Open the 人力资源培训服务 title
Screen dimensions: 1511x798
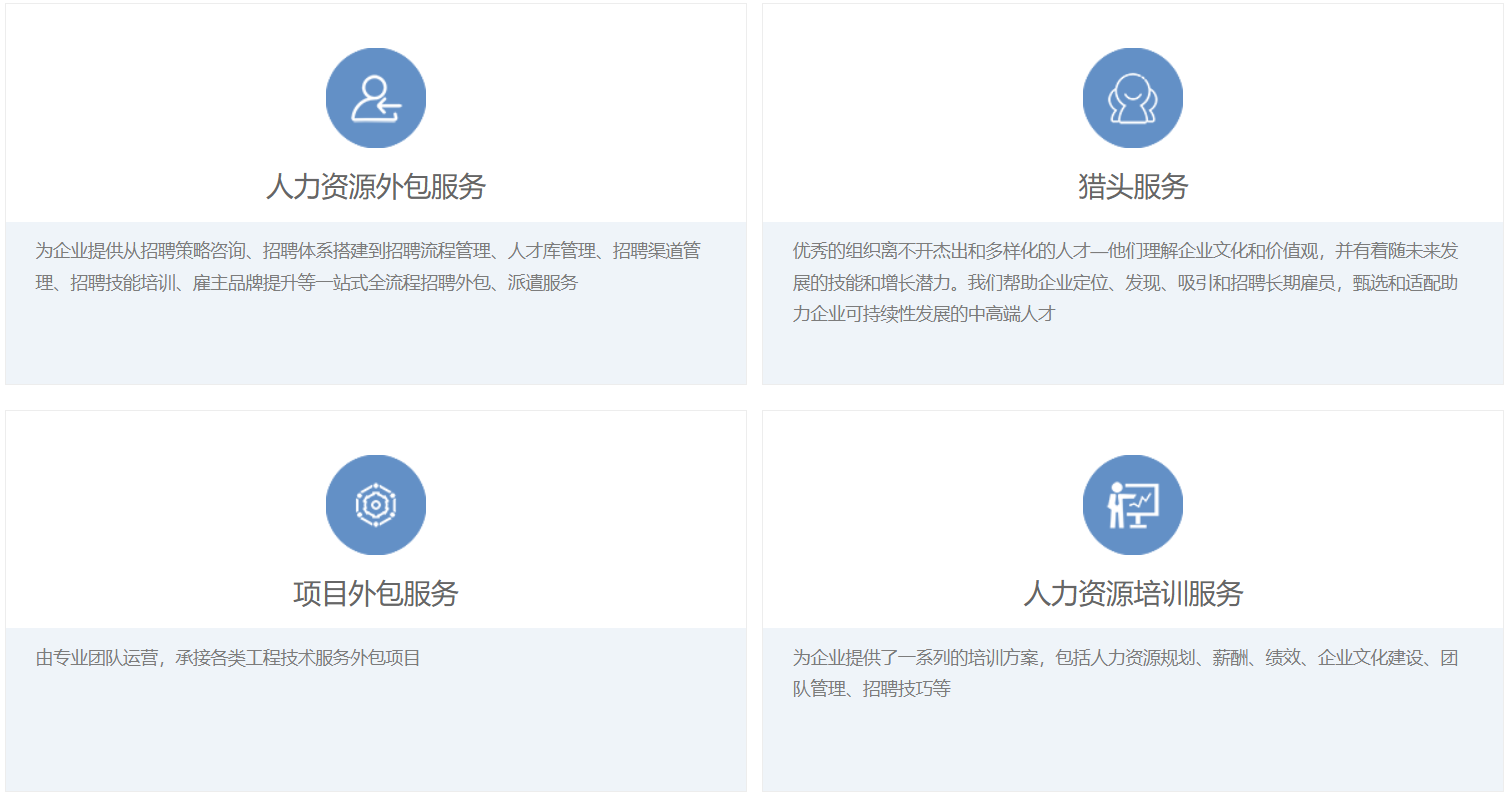click(x=1132, y=594)
